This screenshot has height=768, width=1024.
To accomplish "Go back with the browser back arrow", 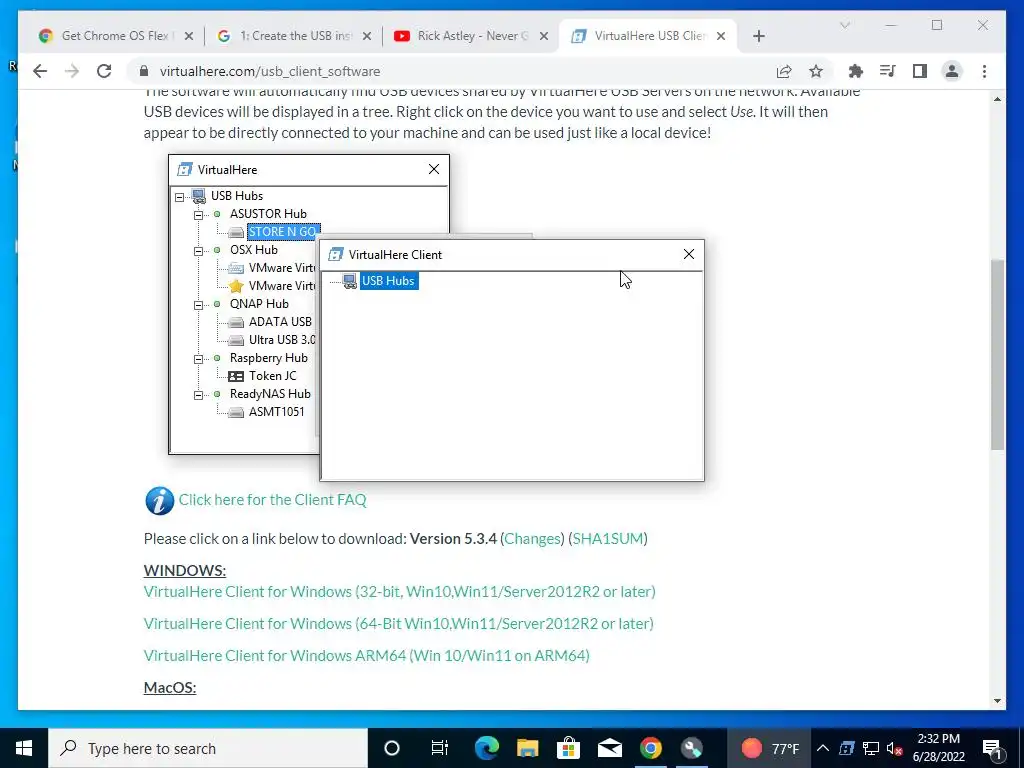I will [40, 71].
